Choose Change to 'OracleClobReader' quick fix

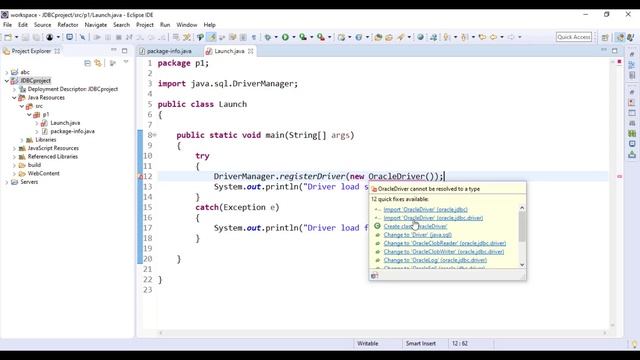click(x=444, y=243)
